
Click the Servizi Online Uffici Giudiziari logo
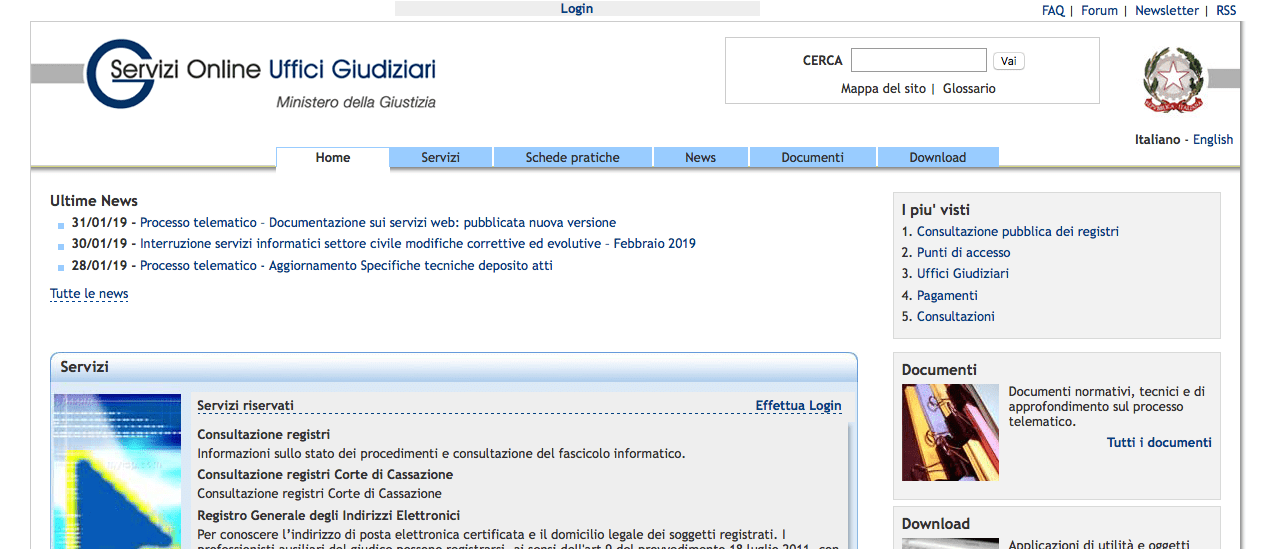261,74
